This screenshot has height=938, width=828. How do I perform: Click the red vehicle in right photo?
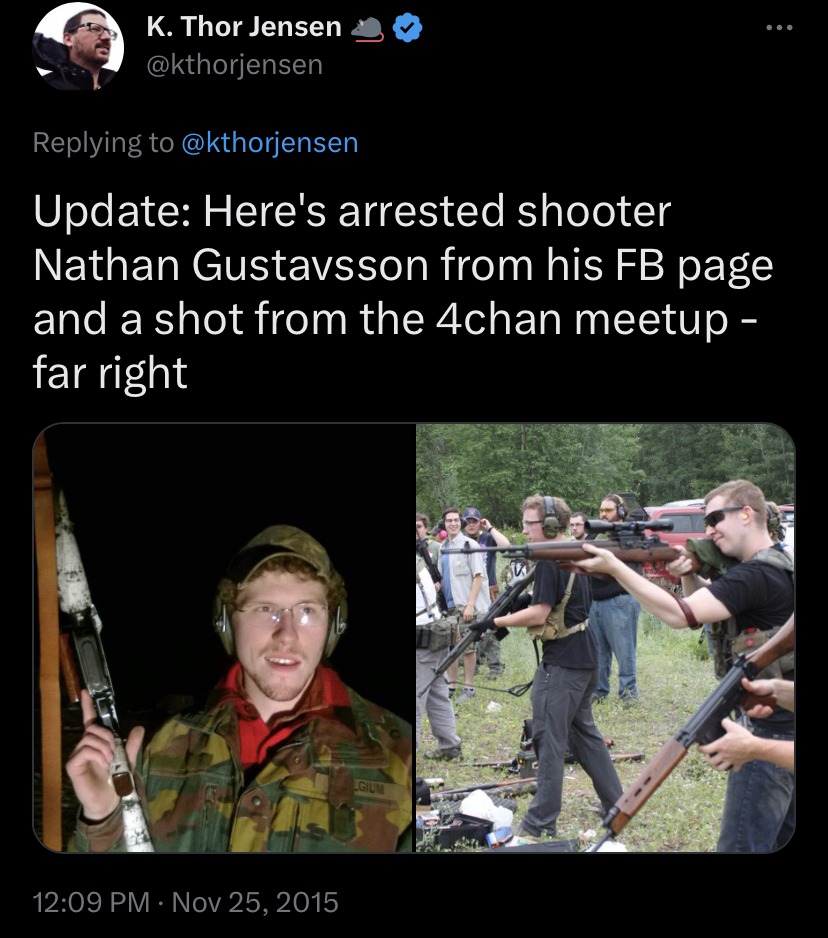pos(676,532)
